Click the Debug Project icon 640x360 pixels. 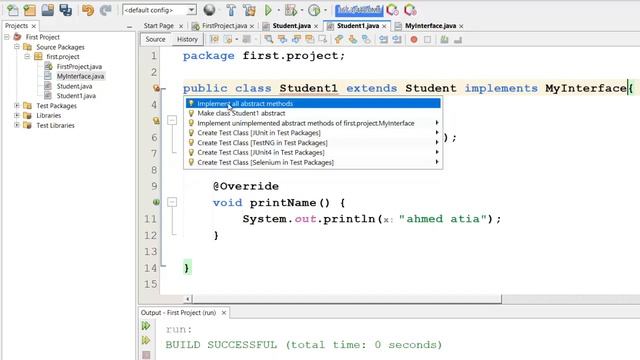291,10
